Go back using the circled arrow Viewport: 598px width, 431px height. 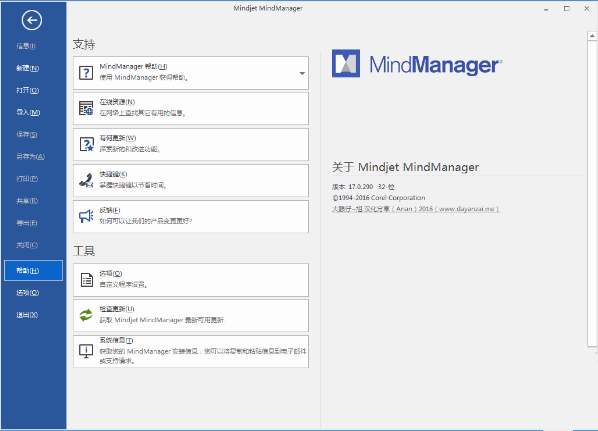(32, 20)
